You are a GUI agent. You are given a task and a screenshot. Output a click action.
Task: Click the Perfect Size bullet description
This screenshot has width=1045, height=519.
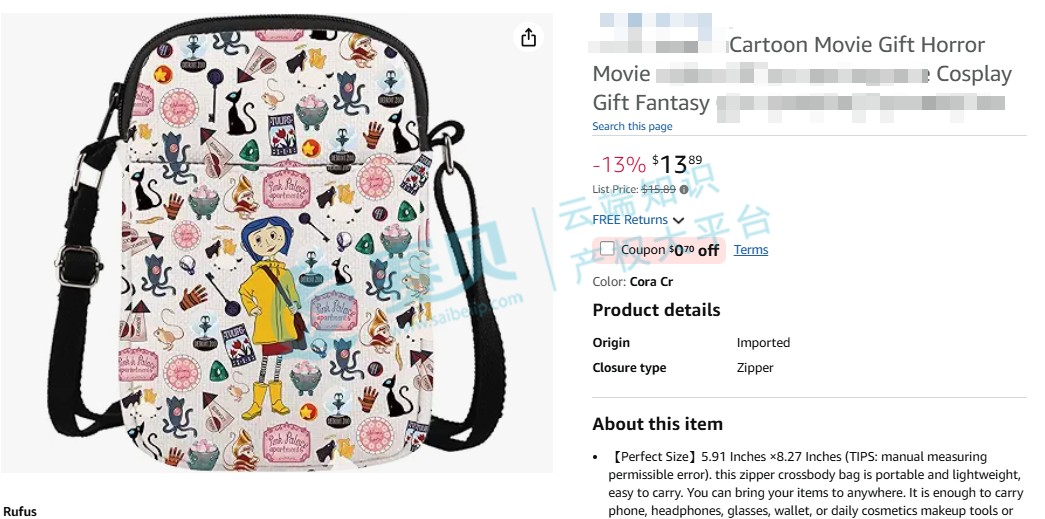tap(815, 484)
